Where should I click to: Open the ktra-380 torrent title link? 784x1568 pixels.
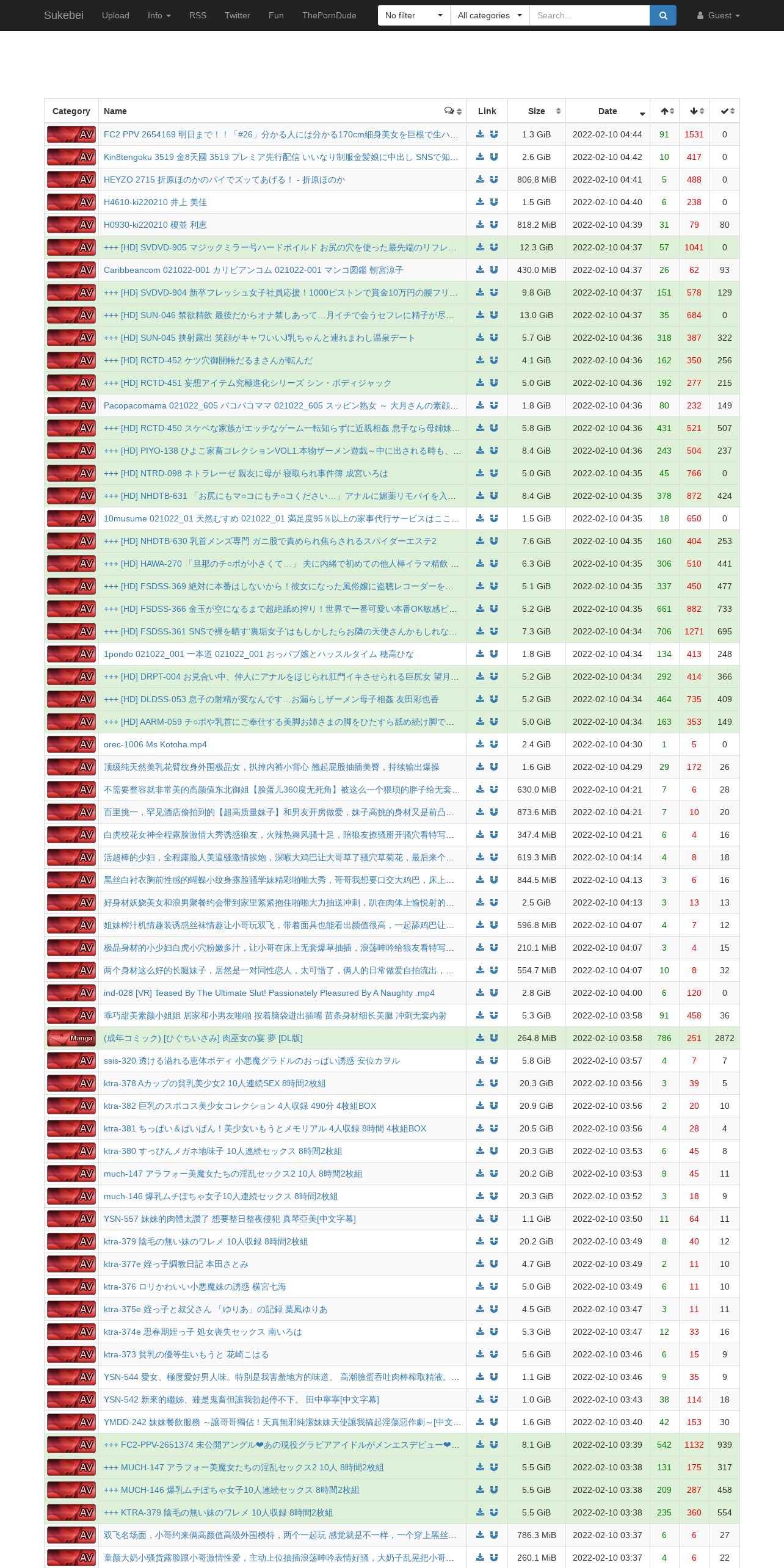[x=223, y=1151]
